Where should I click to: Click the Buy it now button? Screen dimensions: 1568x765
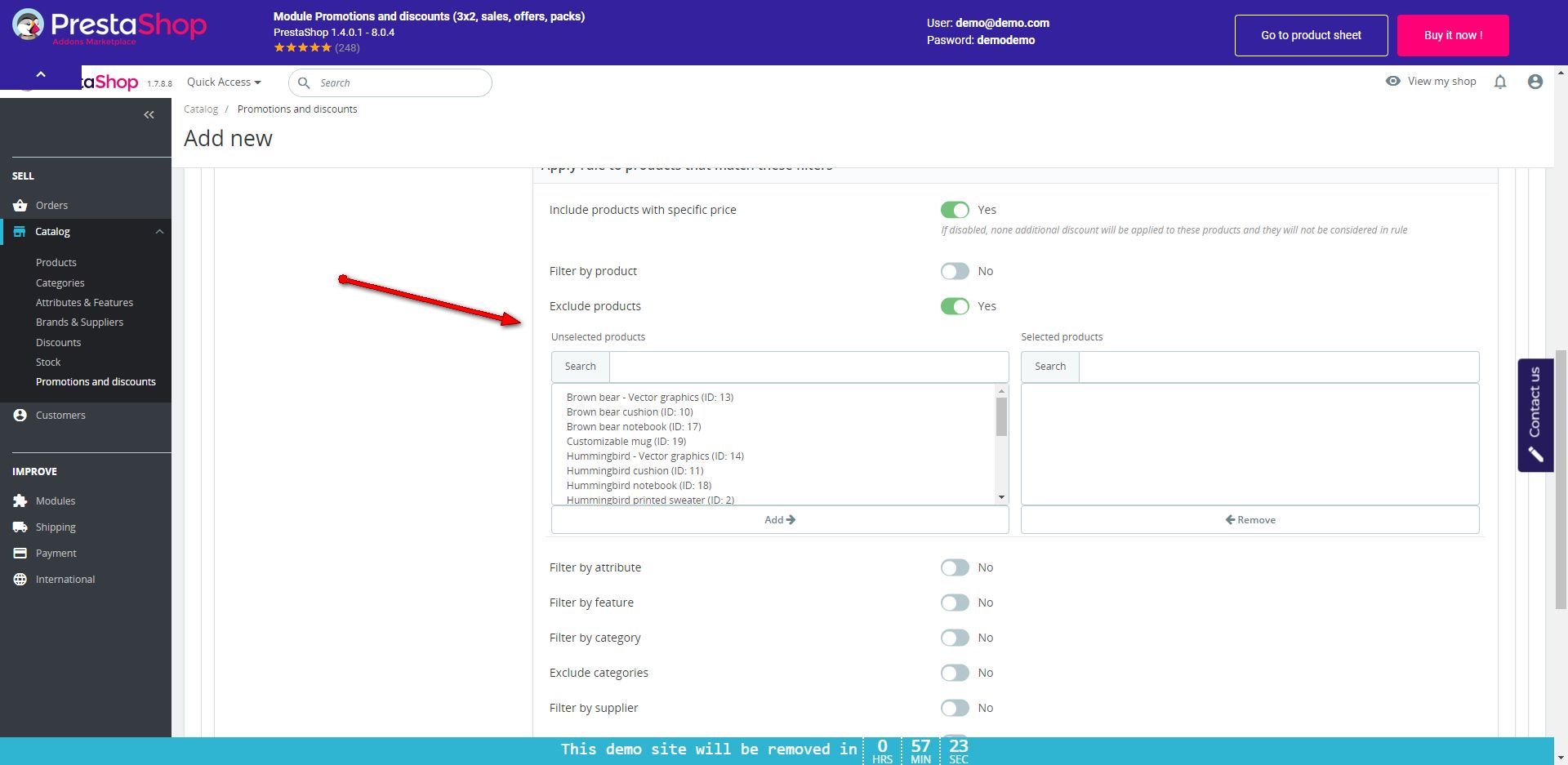point(1452,35)
